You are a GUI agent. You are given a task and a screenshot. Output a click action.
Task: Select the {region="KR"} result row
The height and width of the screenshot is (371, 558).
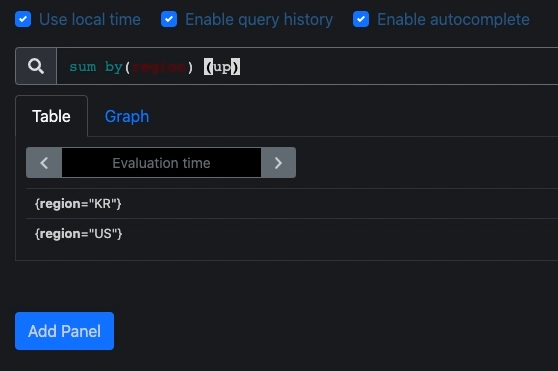[x=292, y=203]
